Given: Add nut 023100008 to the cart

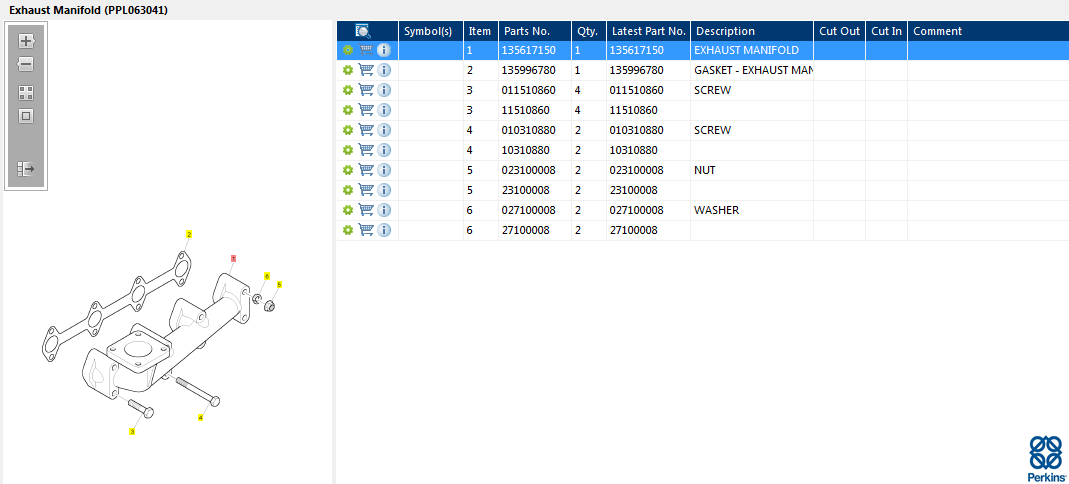Looking at the screenshot, I should coord(366,170).
